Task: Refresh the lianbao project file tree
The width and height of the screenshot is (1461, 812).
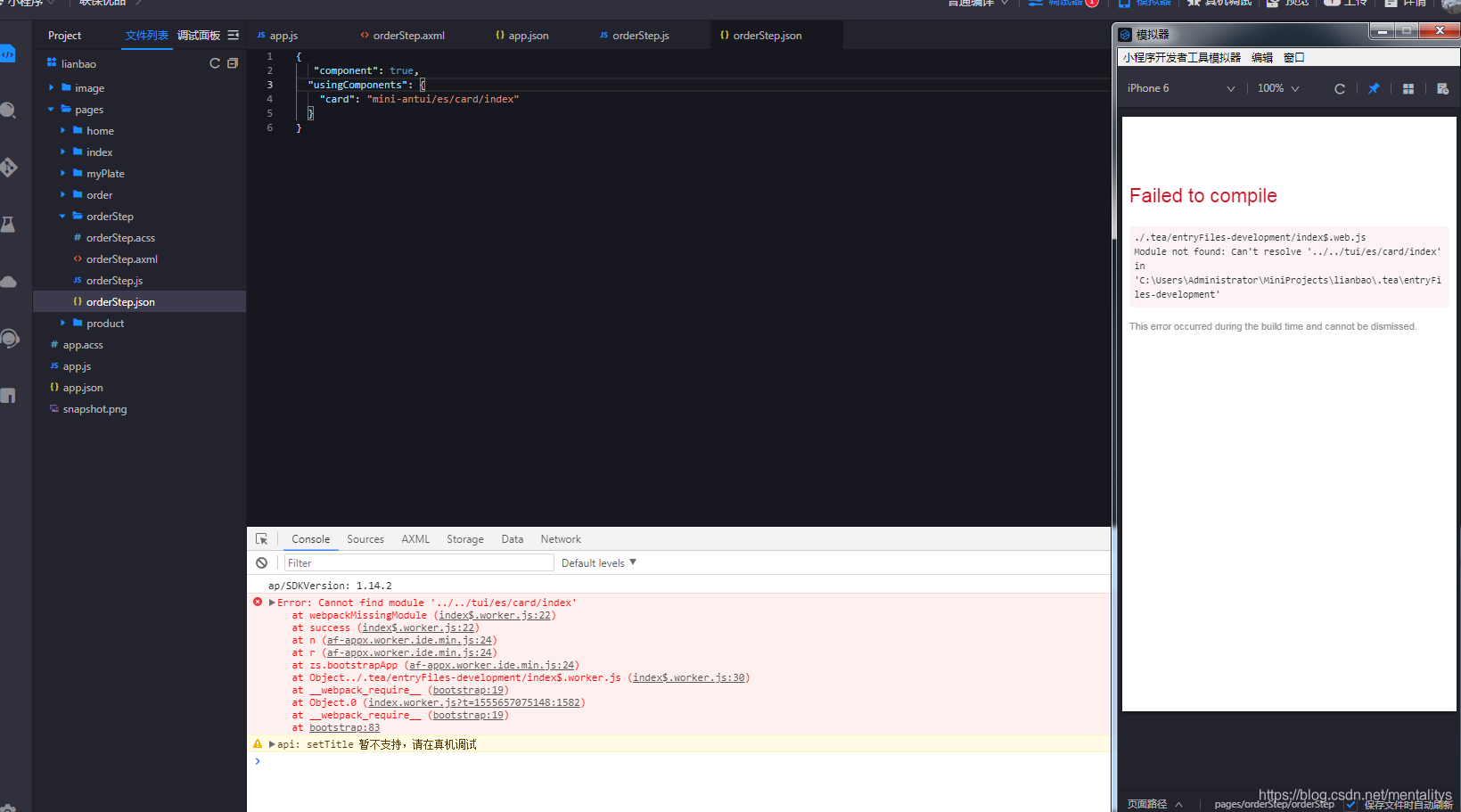Action: coord(215,63)
